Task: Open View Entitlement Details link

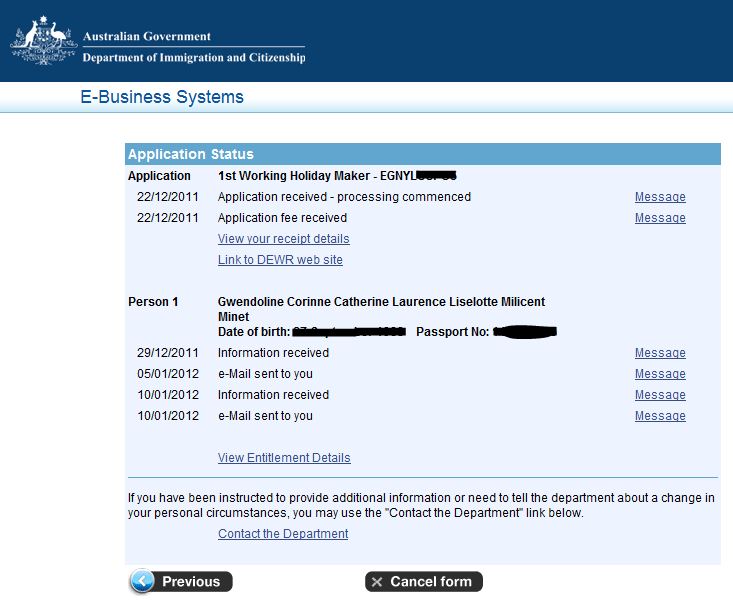Action: pyautogui.click(x=284, y=458)
